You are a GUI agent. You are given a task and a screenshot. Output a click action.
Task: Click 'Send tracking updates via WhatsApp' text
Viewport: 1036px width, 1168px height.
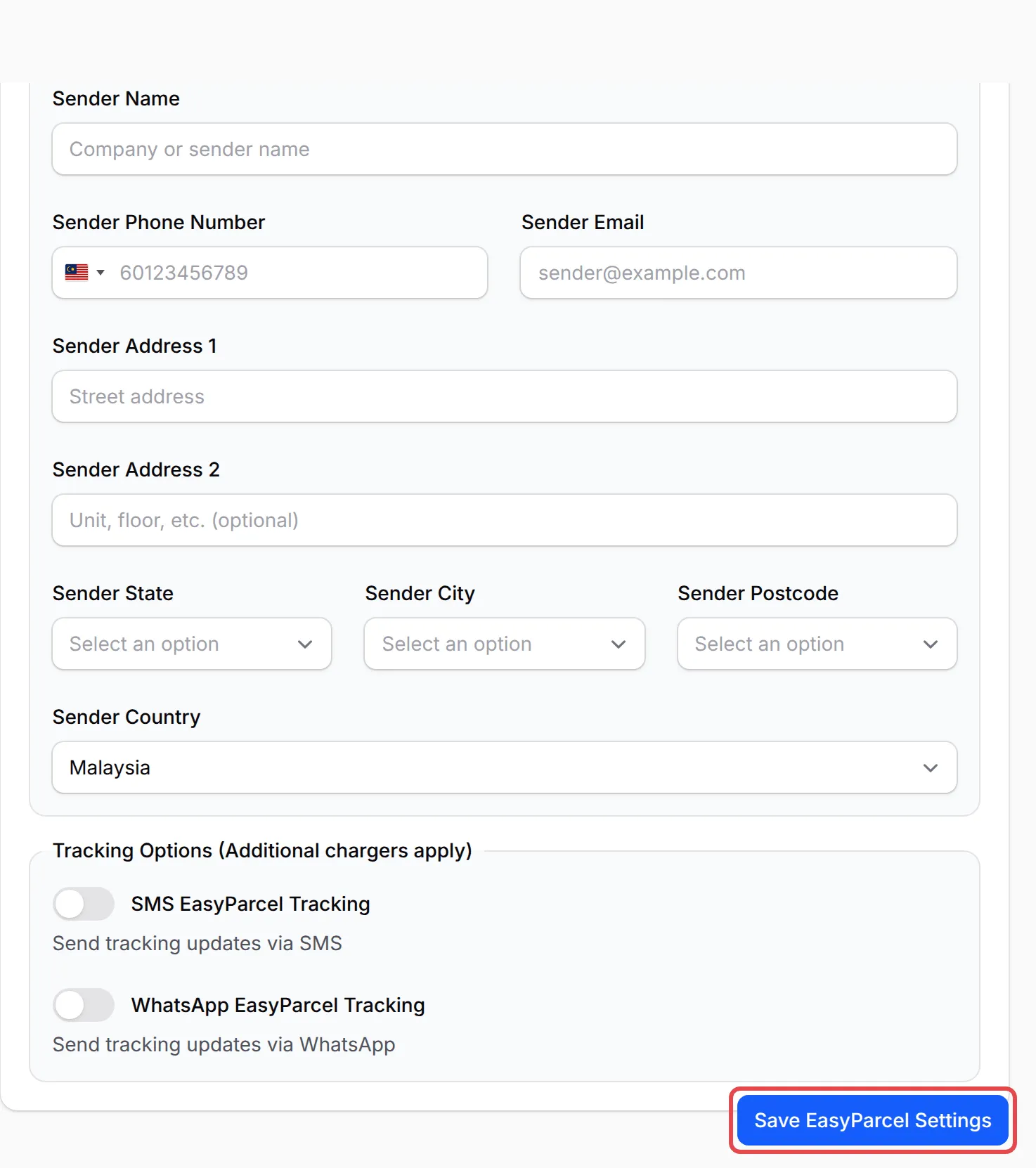point(224,1044)
